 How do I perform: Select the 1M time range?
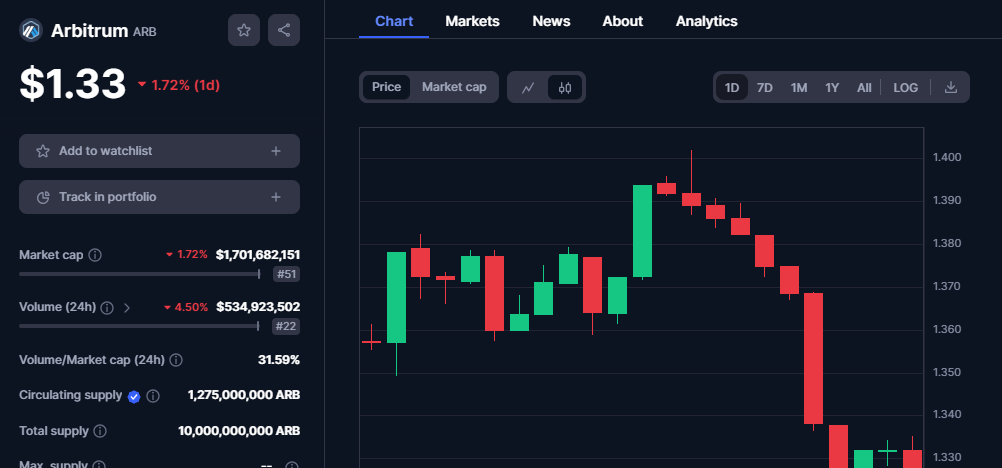tap(799, 88)
